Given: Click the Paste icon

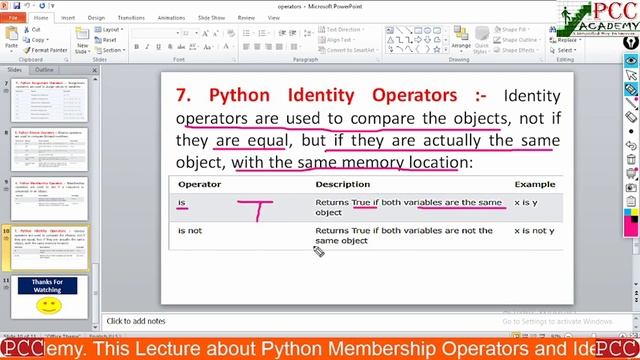Looking at the screenshot, I should [x=11, y=33].
